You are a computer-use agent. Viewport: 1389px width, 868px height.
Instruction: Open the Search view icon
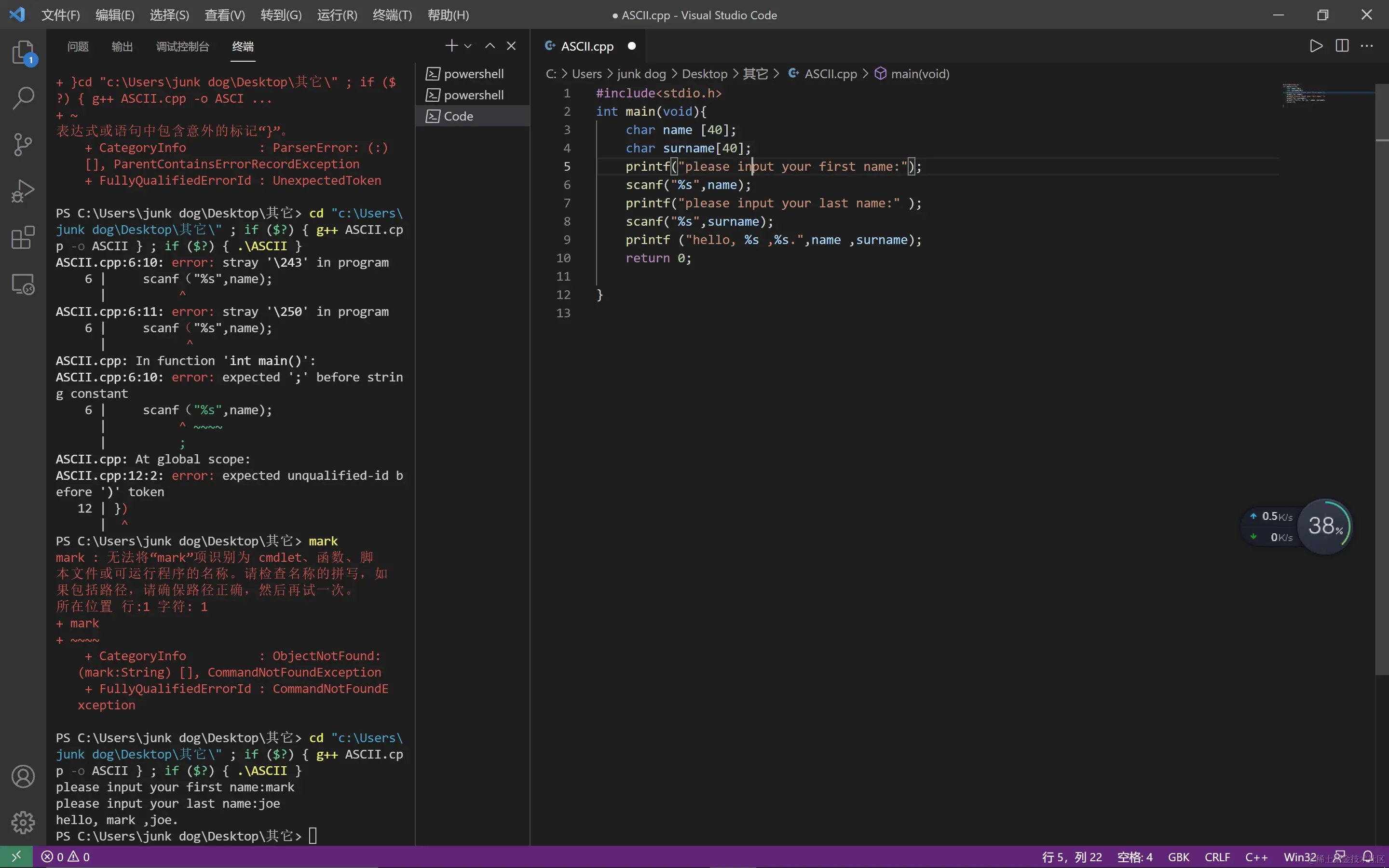(23, 98)
